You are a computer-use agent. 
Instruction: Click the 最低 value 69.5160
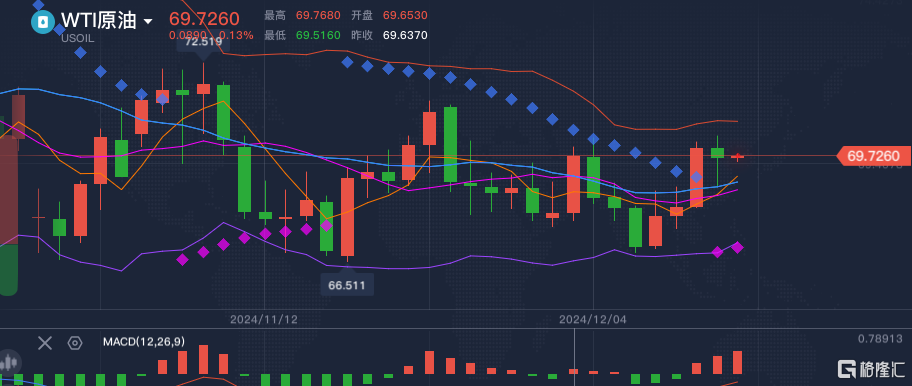pos(318,35)
